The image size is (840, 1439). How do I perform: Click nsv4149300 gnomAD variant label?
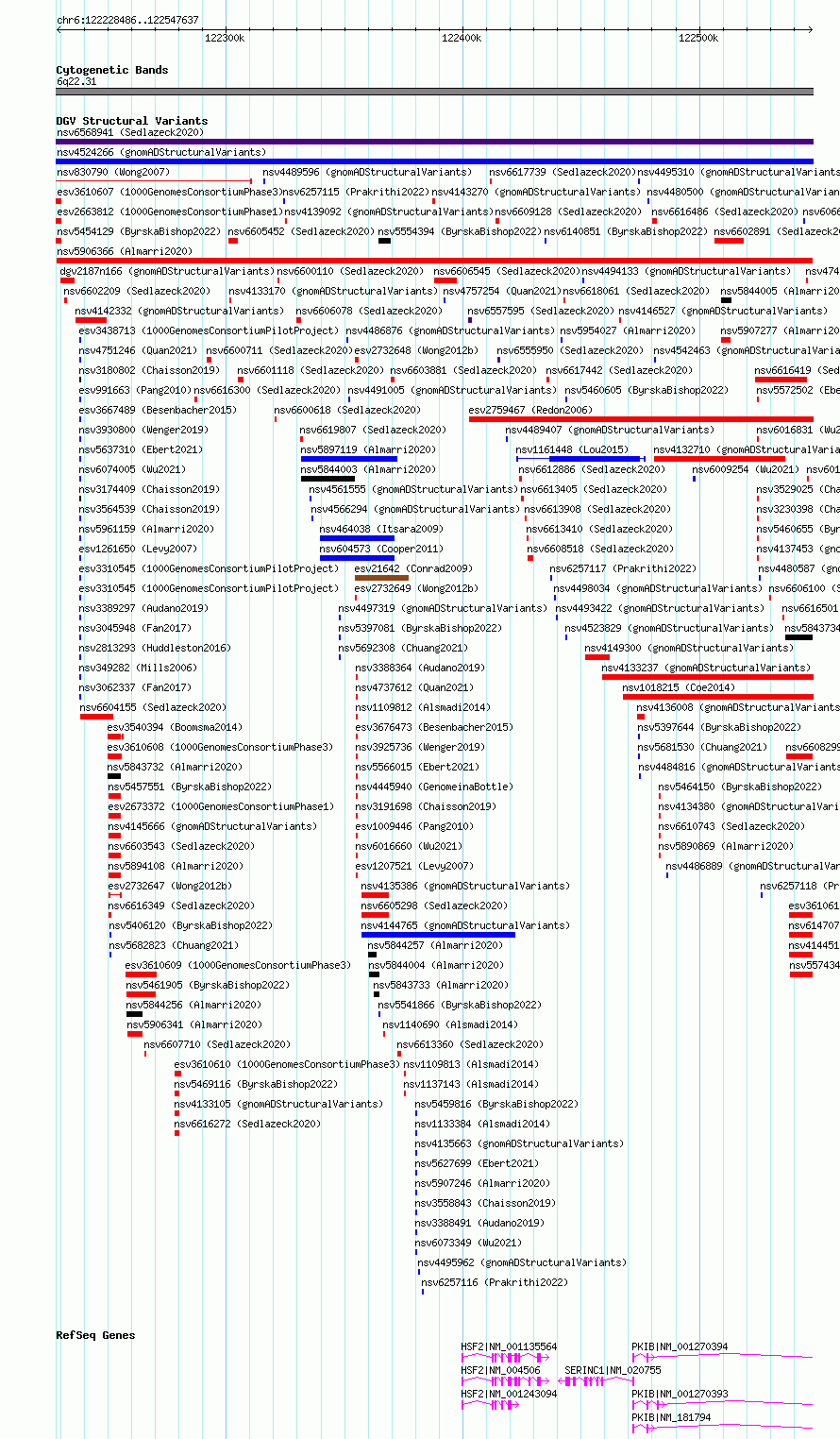(689, 648)
